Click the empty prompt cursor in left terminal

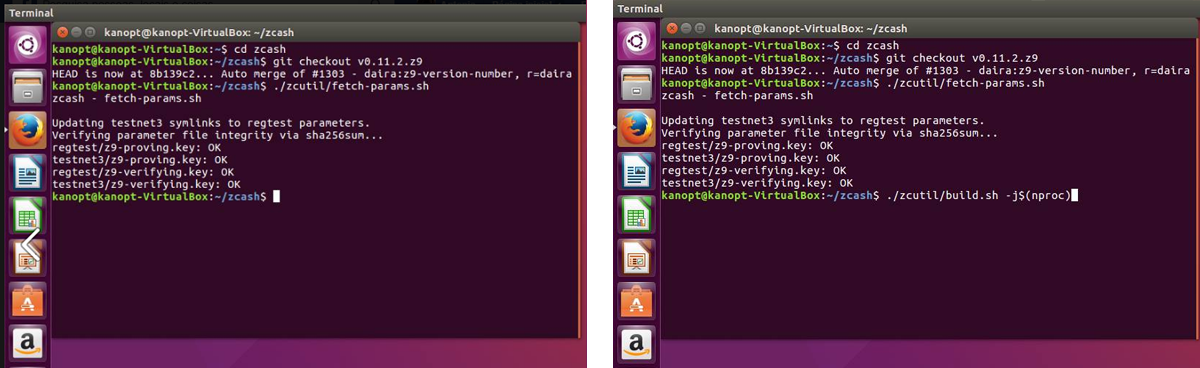[x=276, y=198]
